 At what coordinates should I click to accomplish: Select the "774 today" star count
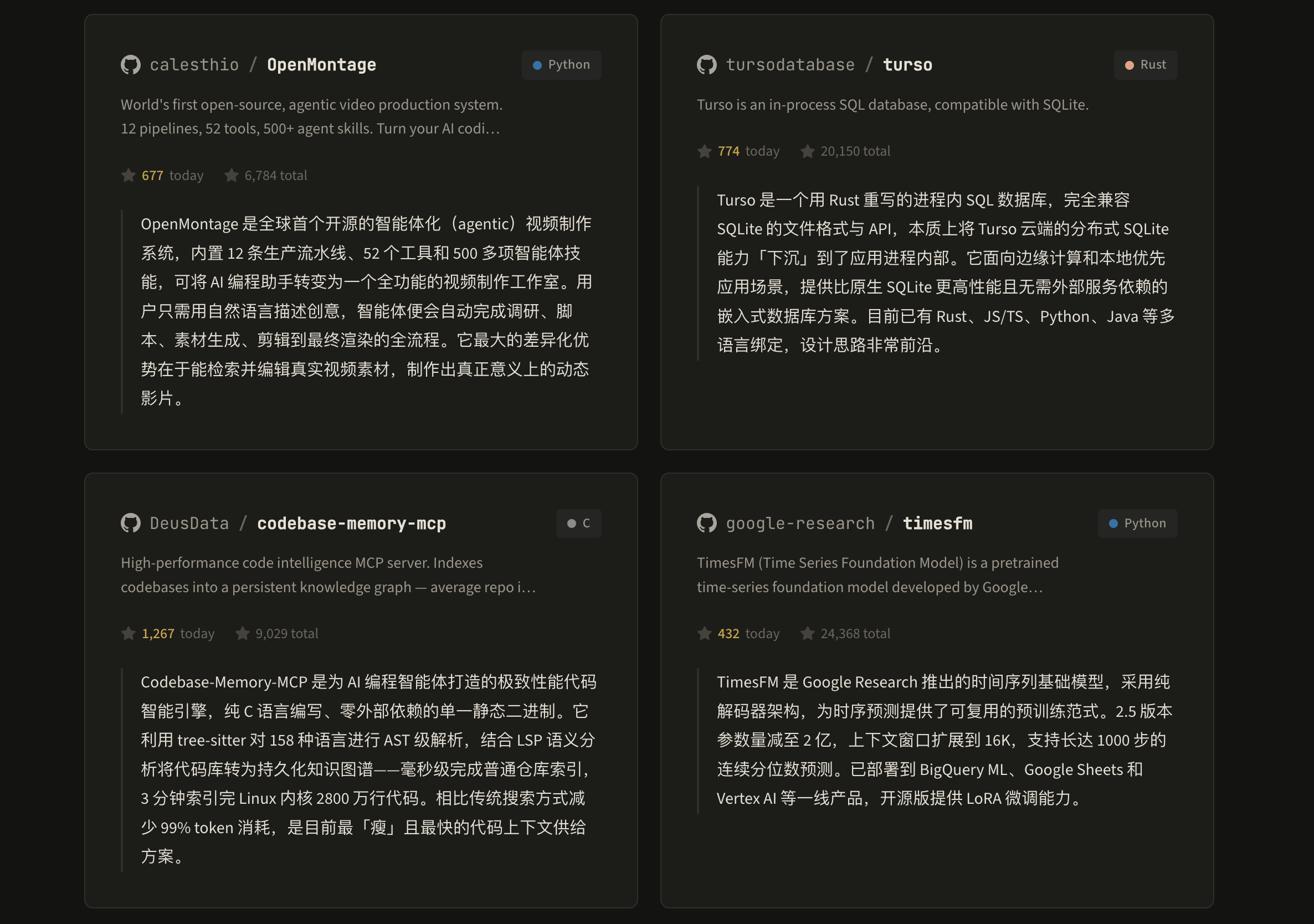[748, 151]
